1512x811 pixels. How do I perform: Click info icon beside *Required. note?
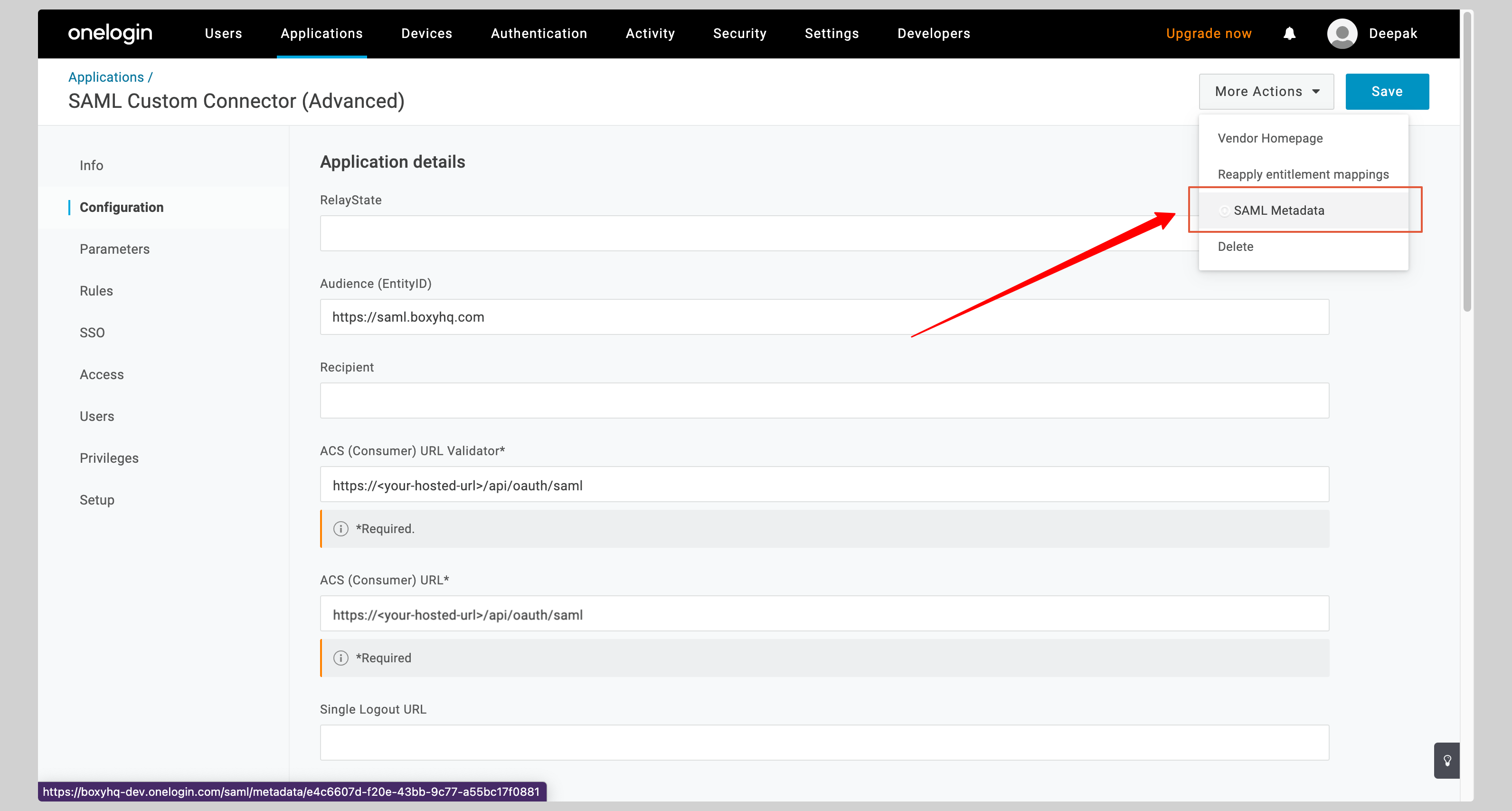pos(340,528)
